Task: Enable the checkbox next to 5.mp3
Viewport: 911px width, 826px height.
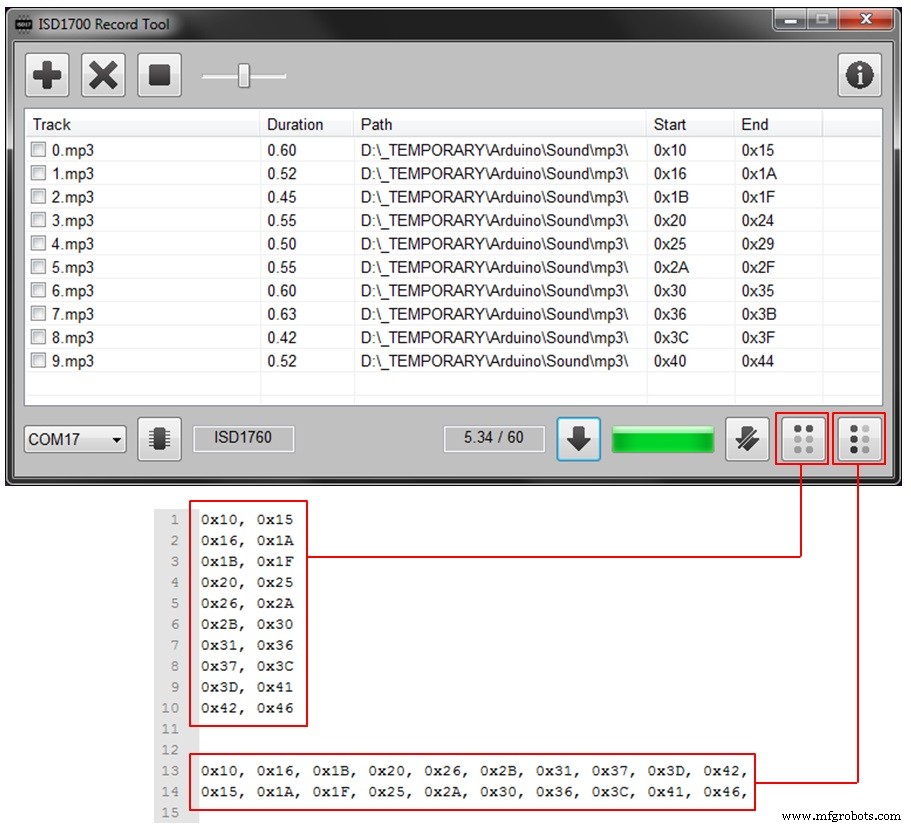Action: (x=37, y=267)
